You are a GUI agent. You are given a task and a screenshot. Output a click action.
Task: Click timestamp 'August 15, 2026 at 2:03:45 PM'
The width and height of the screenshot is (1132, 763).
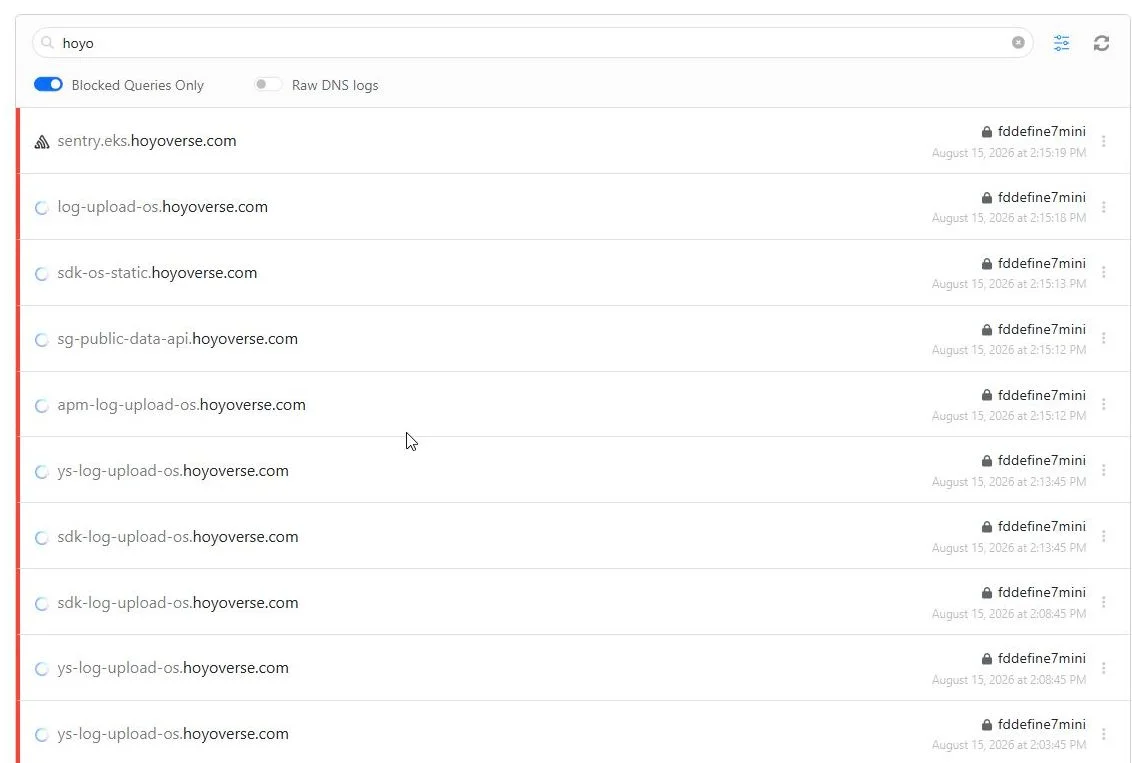(x=1009, y=745)
